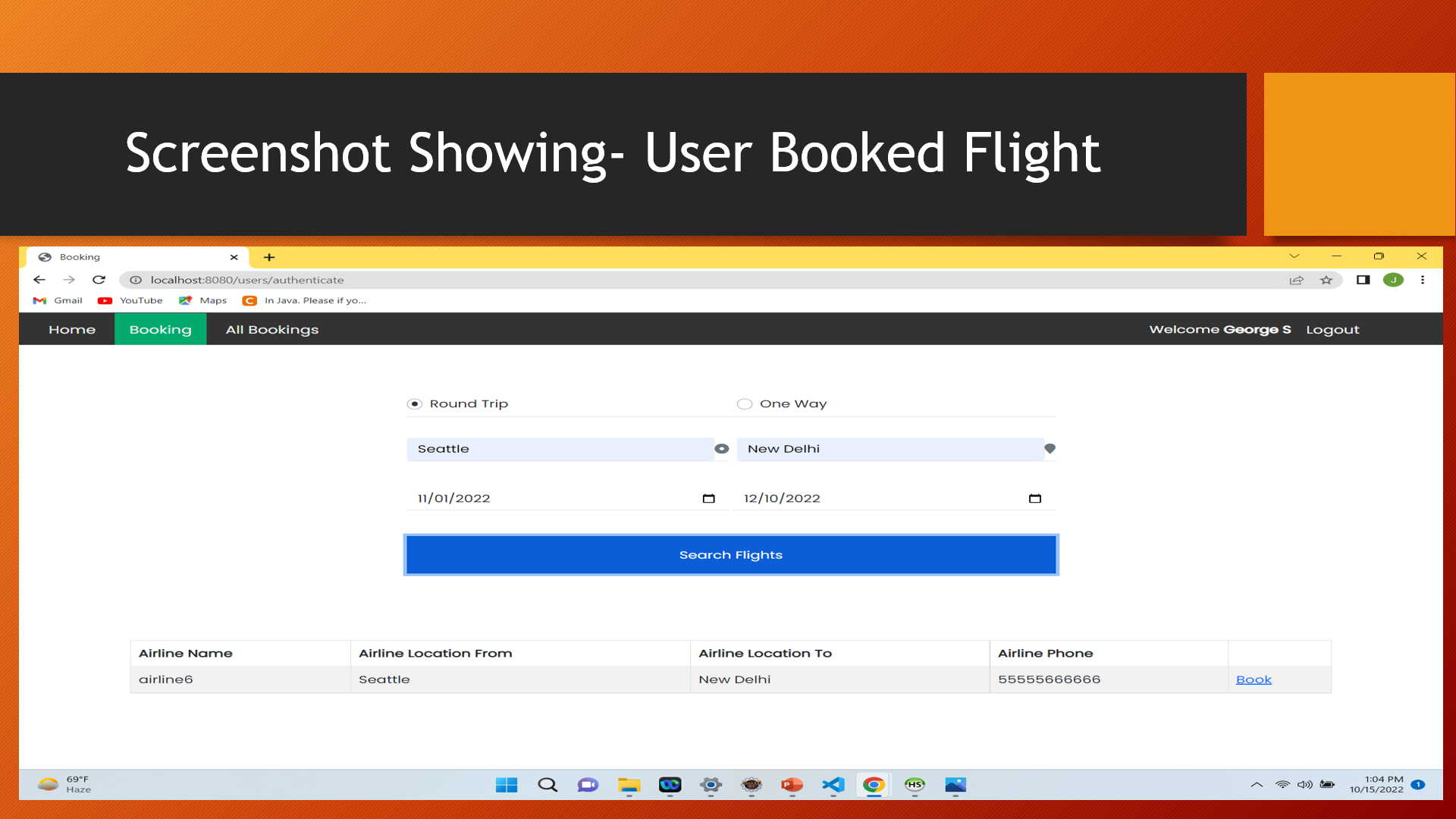Click the browser back arrow
This screenshot has width=1456, height=819.
39,280
